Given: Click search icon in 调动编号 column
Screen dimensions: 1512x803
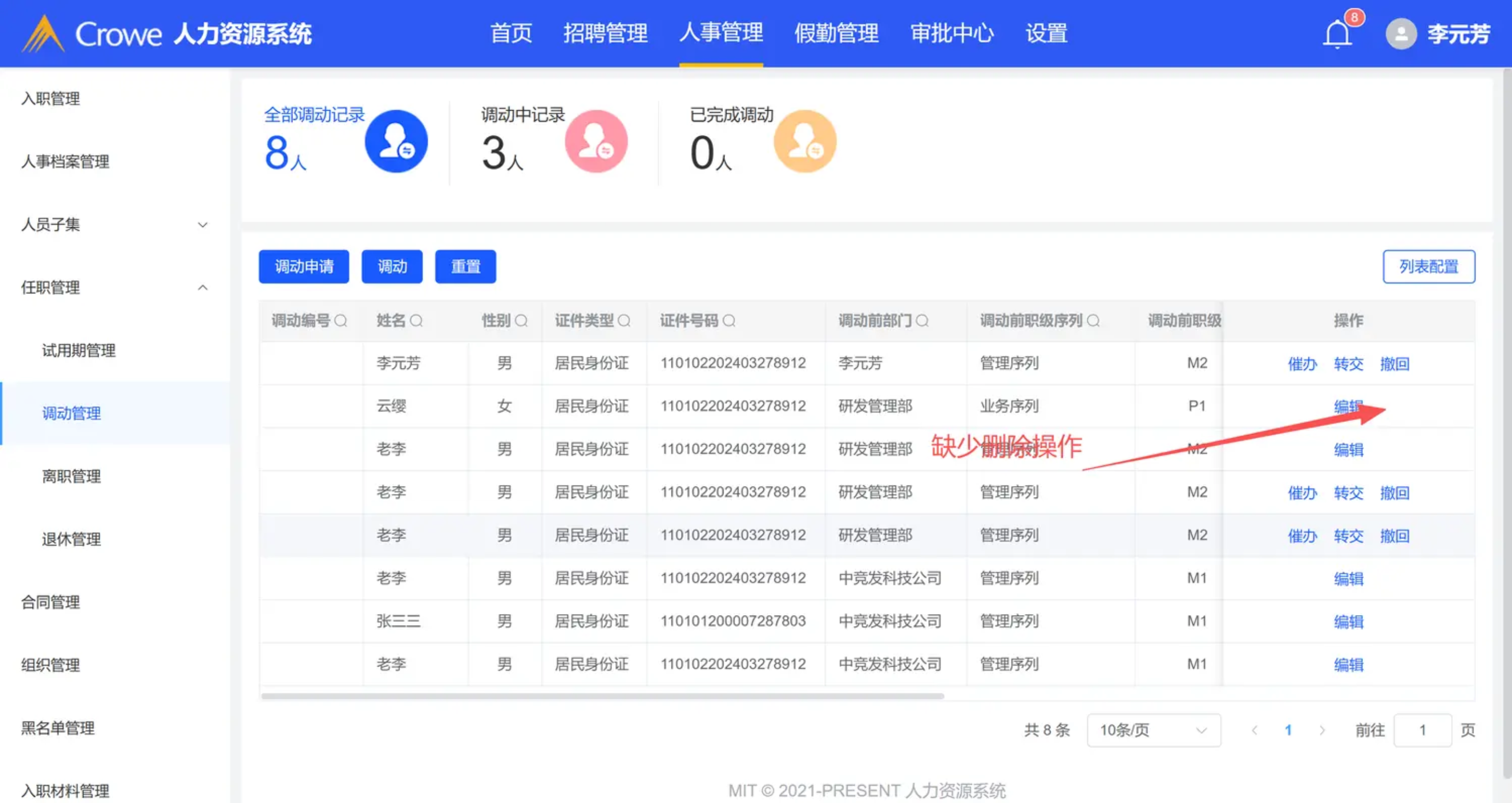Looking at the screenshot, I should click(x=340, y=321).
